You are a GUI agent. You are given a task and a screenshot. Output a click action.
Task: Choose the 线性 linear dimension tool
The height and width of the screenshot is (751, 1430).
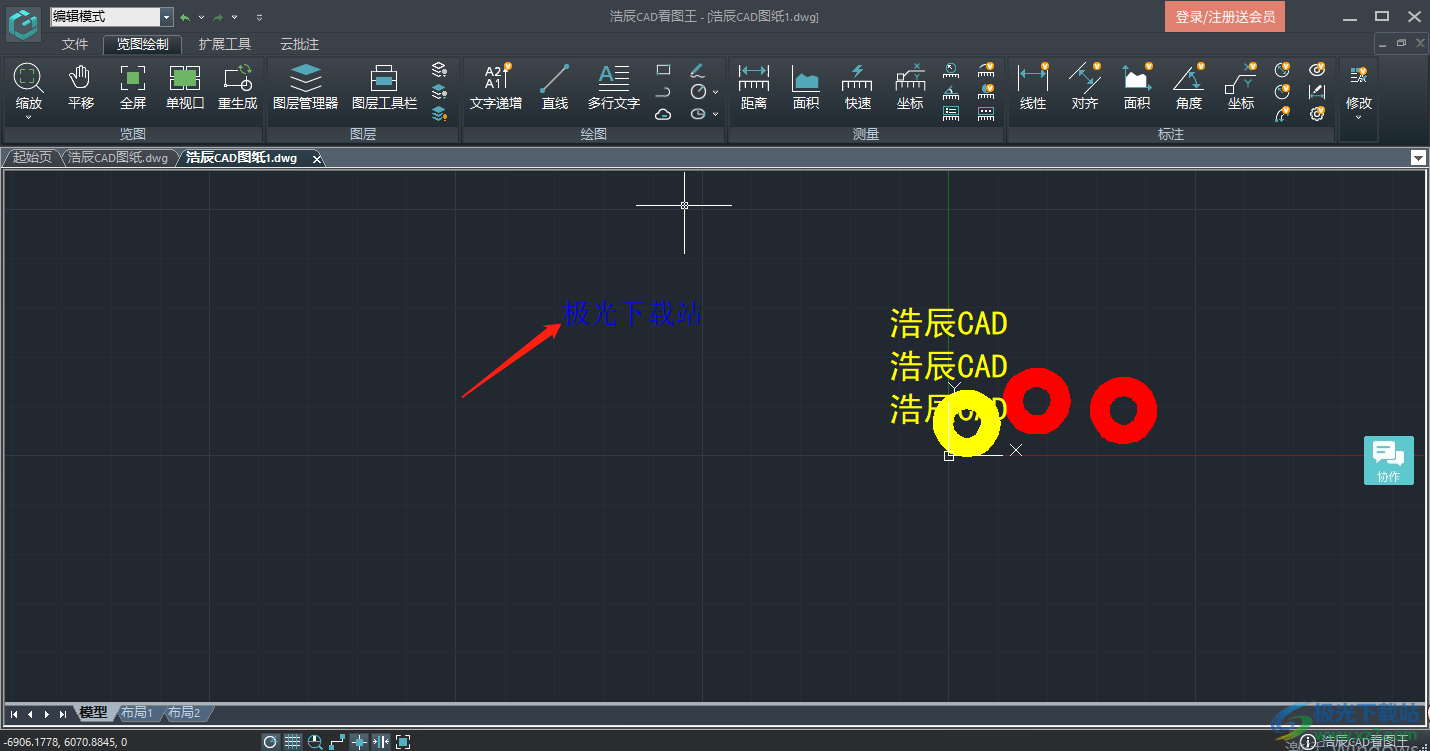pos(1033,87)
